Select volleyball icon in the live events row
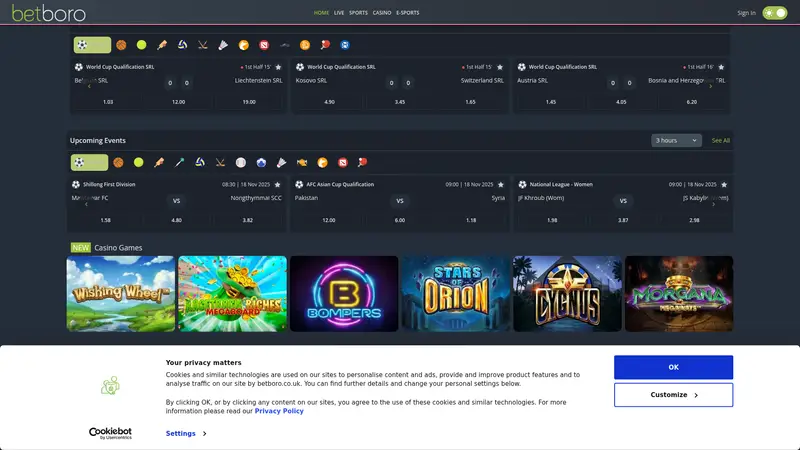This screenshot has width=800, height=450. (x=183, y=45)
